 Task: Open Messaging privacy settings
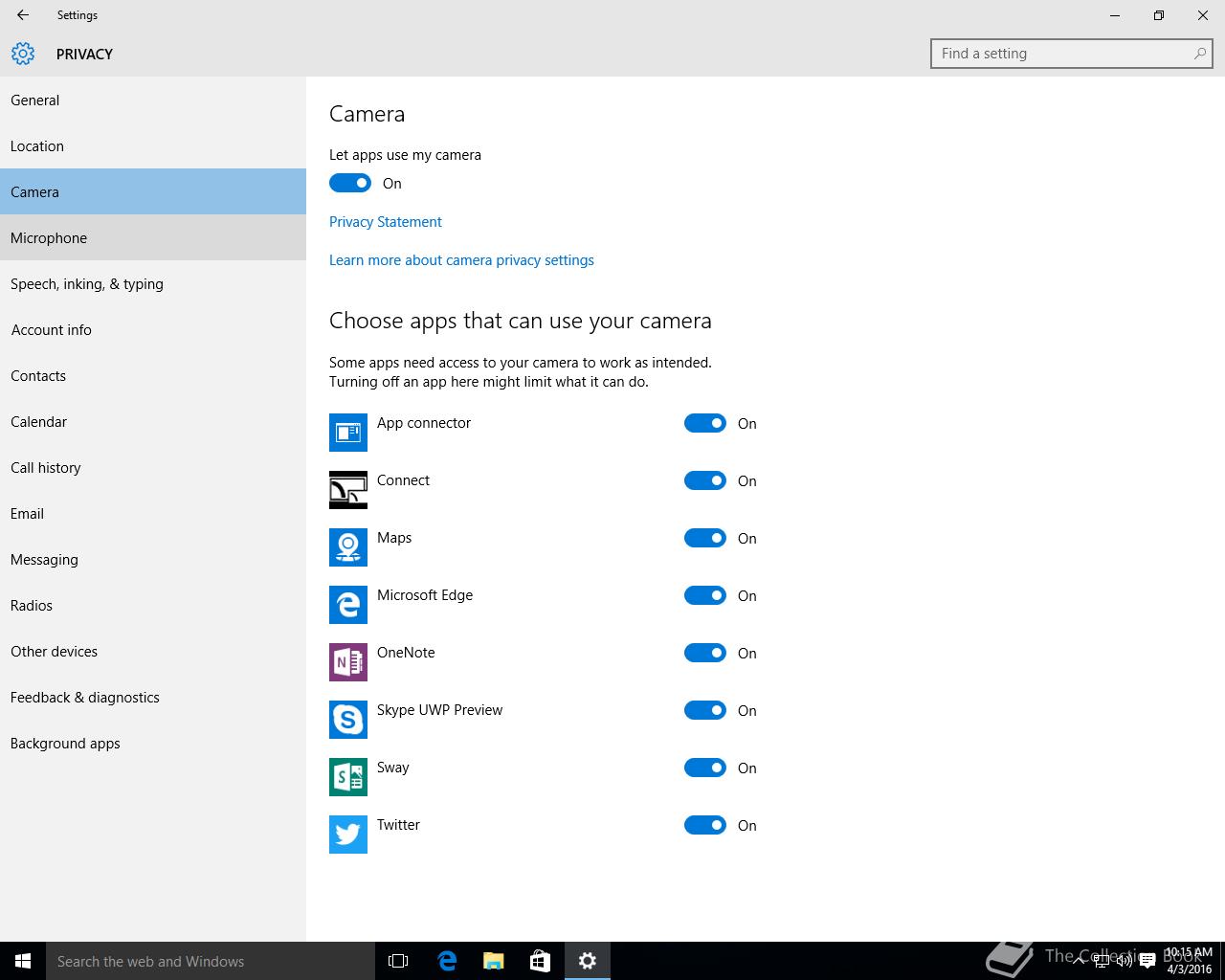pos(153,559)
